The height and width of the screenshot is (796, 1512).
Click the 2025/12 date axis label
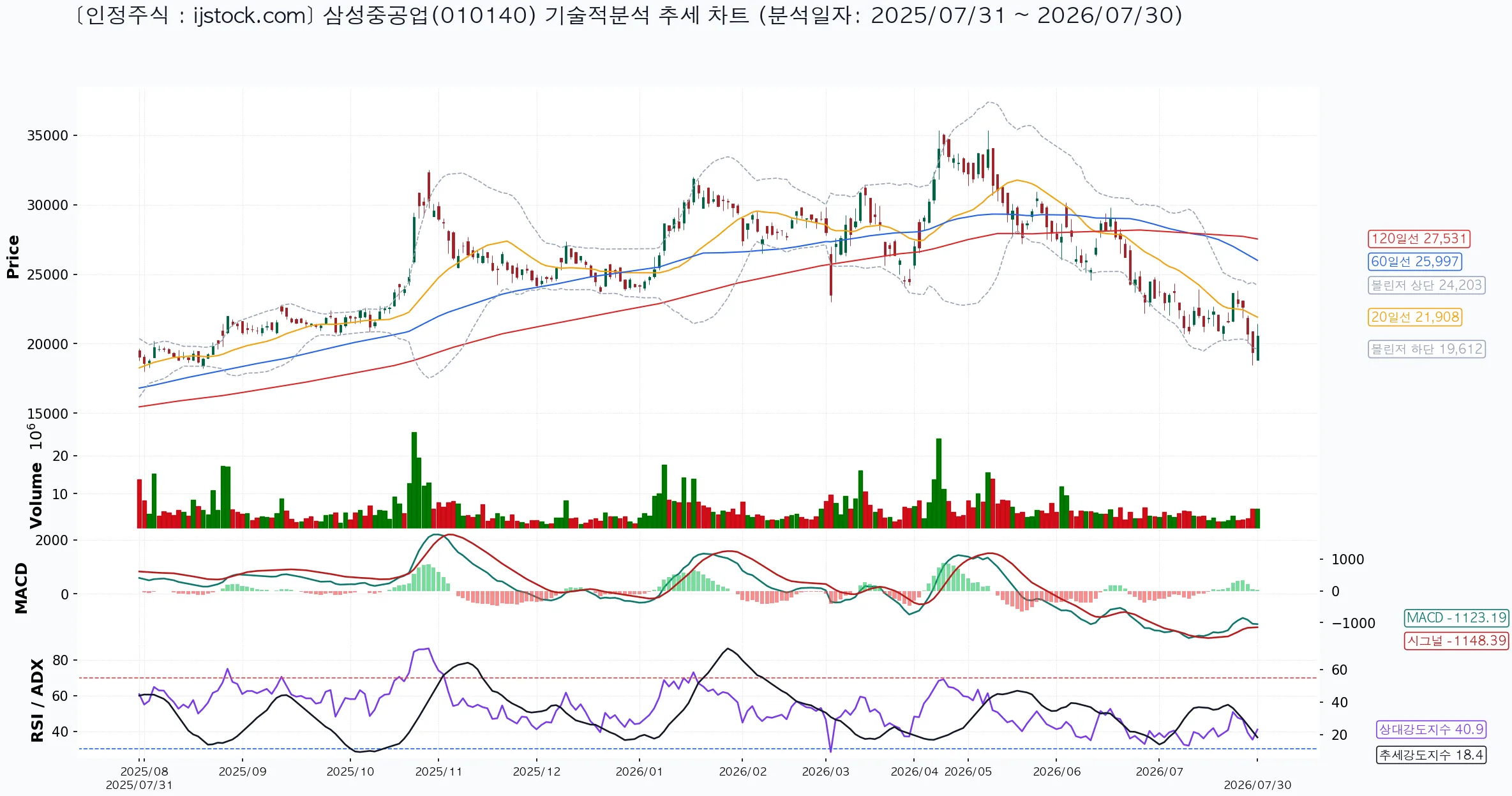point(537,771)
